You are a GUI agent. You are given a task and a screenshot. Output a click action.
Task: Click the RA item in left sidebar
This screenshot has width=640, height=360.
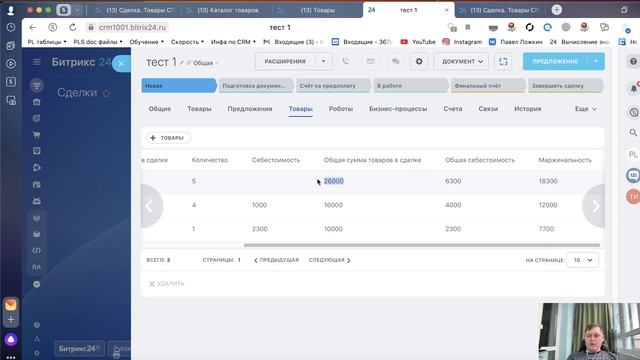(x=36, y=267)
